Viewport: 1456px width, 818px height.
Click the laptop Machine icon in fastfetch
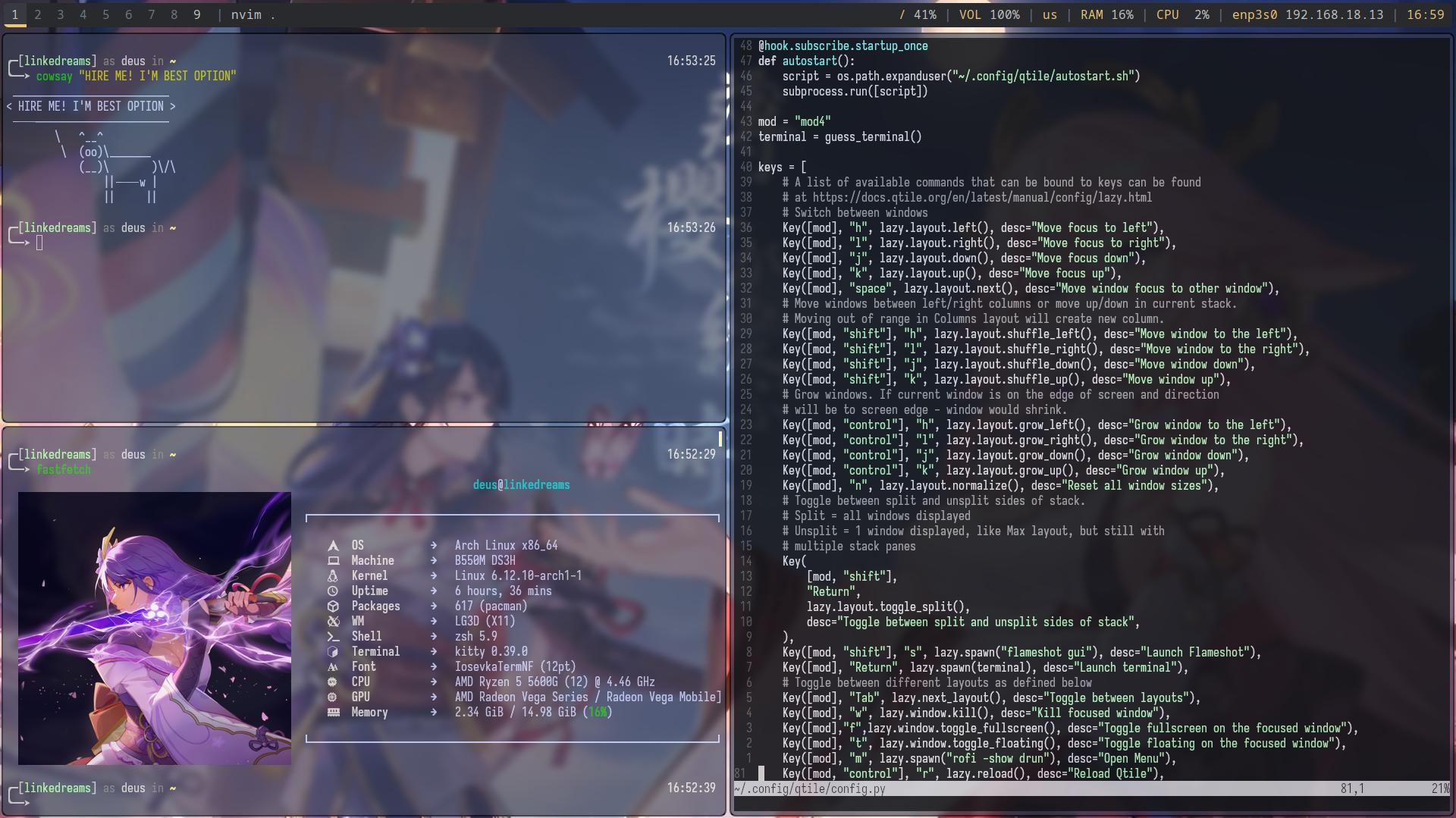(333, 560)
